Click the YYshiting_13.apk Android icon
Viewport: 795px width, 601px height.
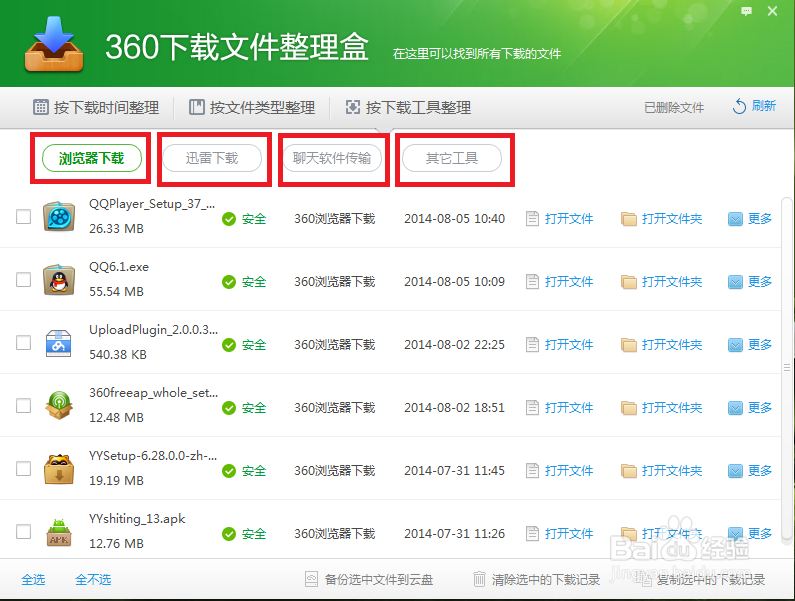[59, 532]
